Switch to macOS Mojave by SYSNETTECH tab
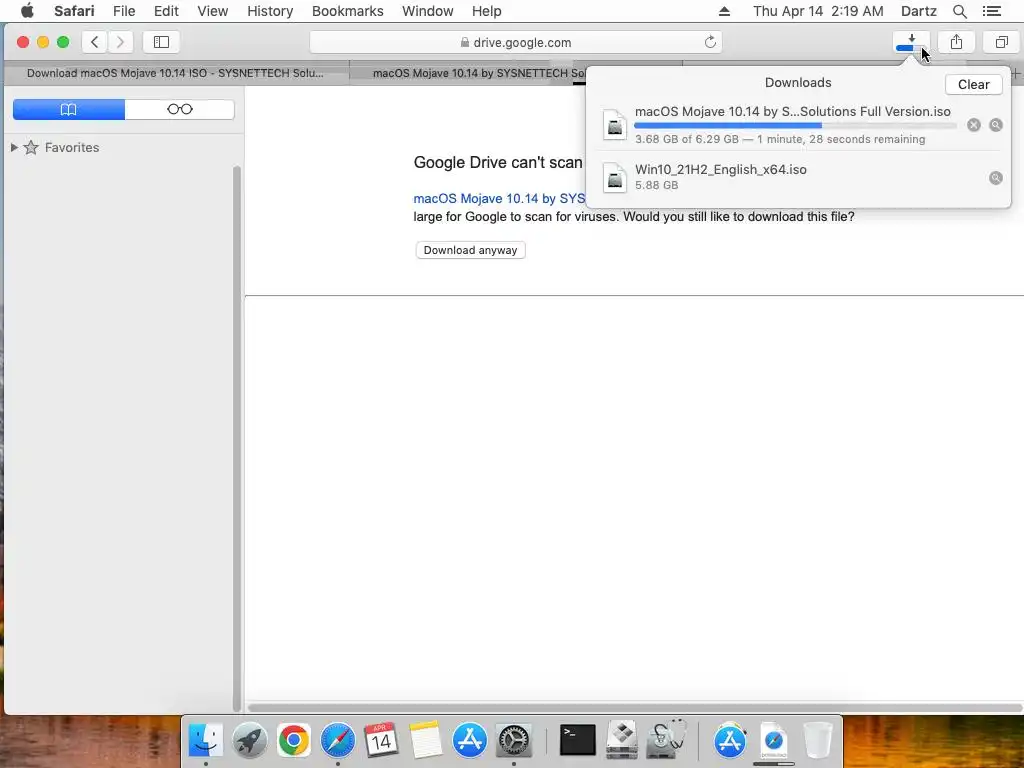Image resolution: width=1024 pixels, height=768 pixels. (x=468, y=73)
